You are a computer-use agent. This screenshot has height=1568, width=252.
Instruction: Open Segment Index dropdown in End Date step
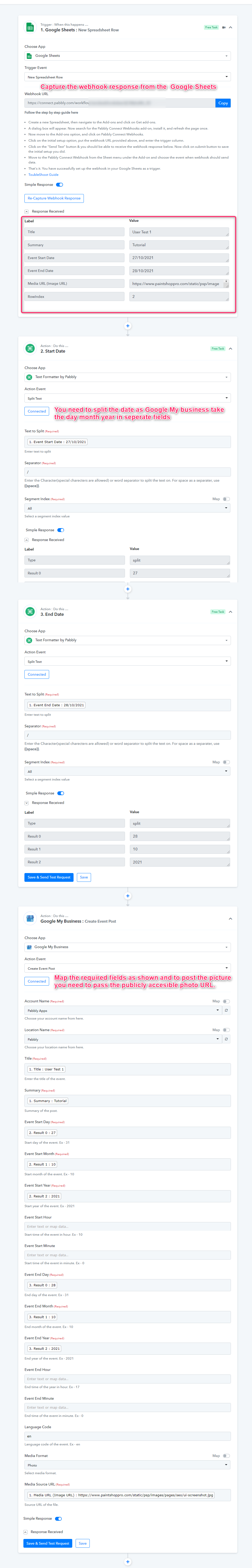pos(127,771)
